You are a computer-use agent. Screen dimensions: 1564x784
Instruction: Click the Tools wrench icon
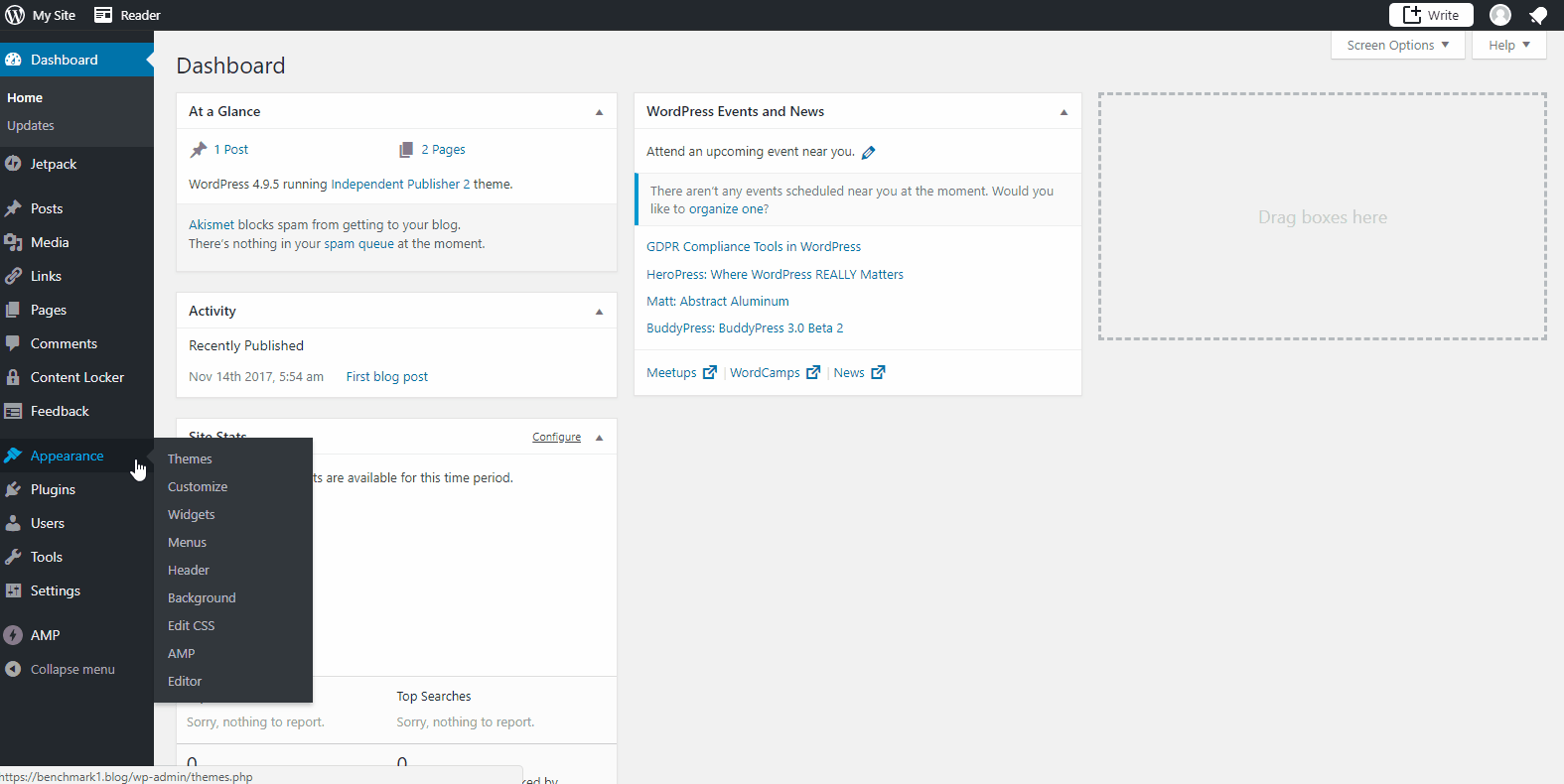click(13, 557)
